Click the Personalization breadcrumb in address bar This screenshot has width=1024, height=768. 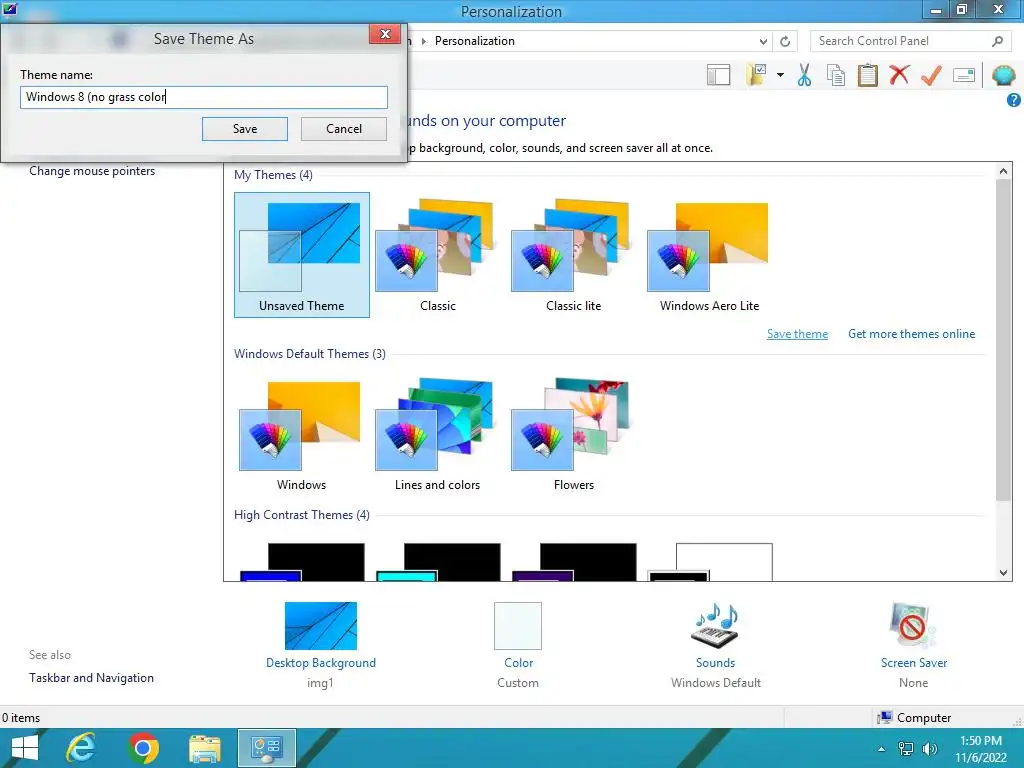[475, 41]
